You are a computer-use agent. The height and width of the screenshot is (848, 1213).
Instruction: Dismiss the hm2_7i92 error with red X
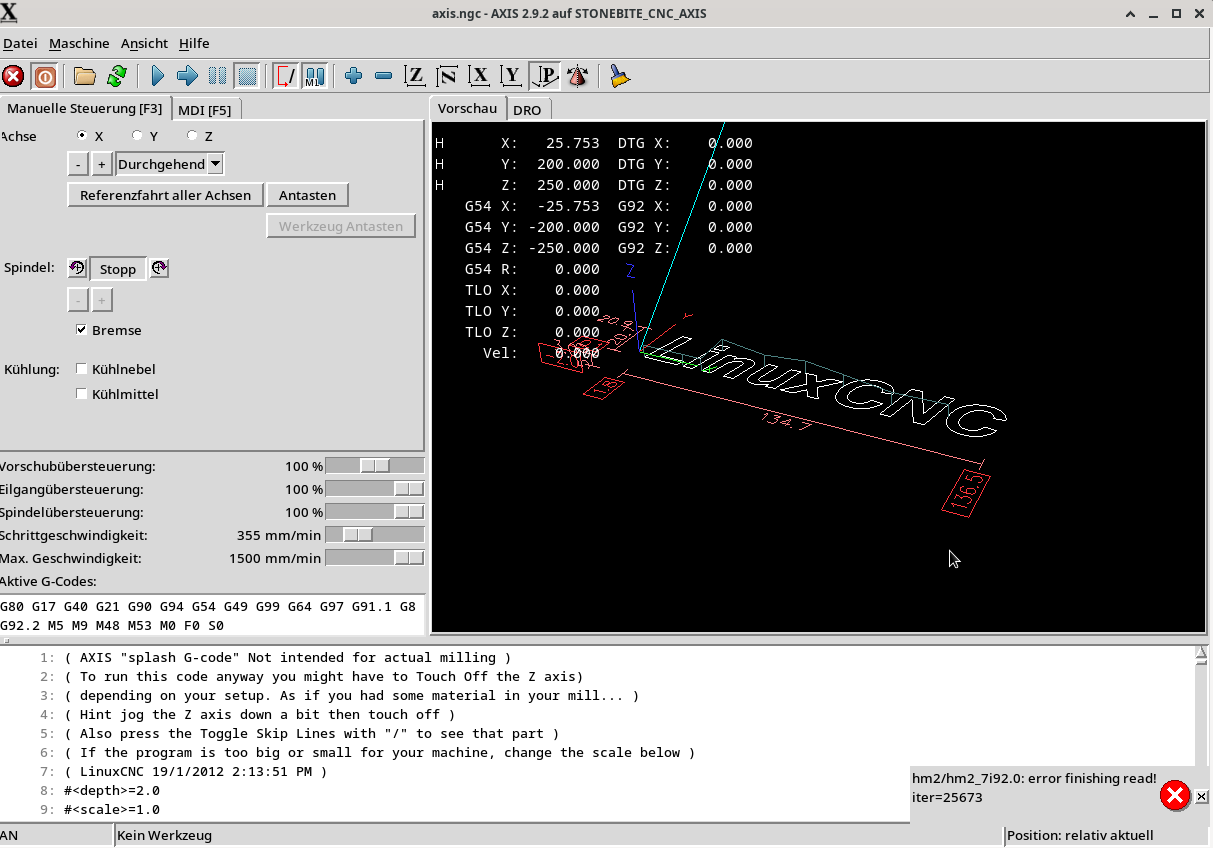[1175, 796]
